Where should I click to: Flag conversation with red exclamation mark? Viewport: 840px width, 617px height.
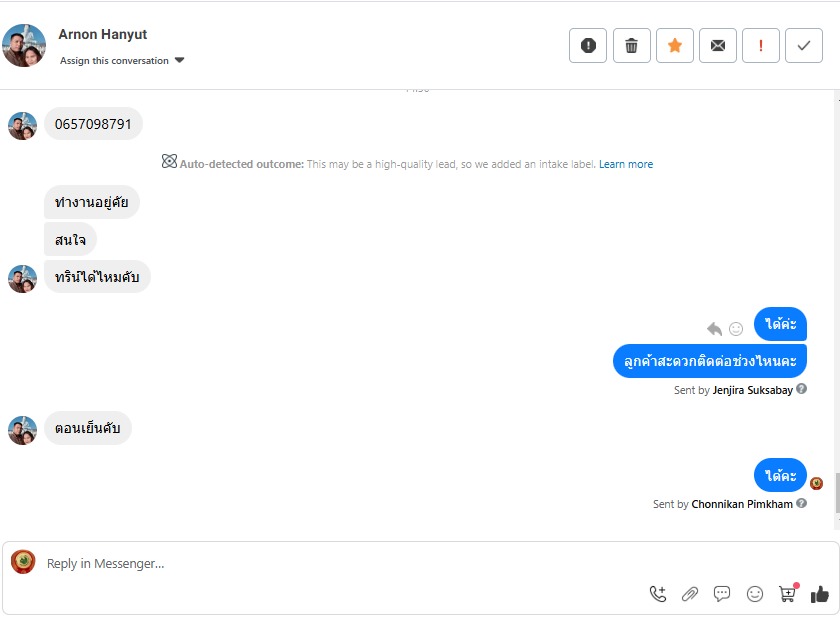click(761, 45)
